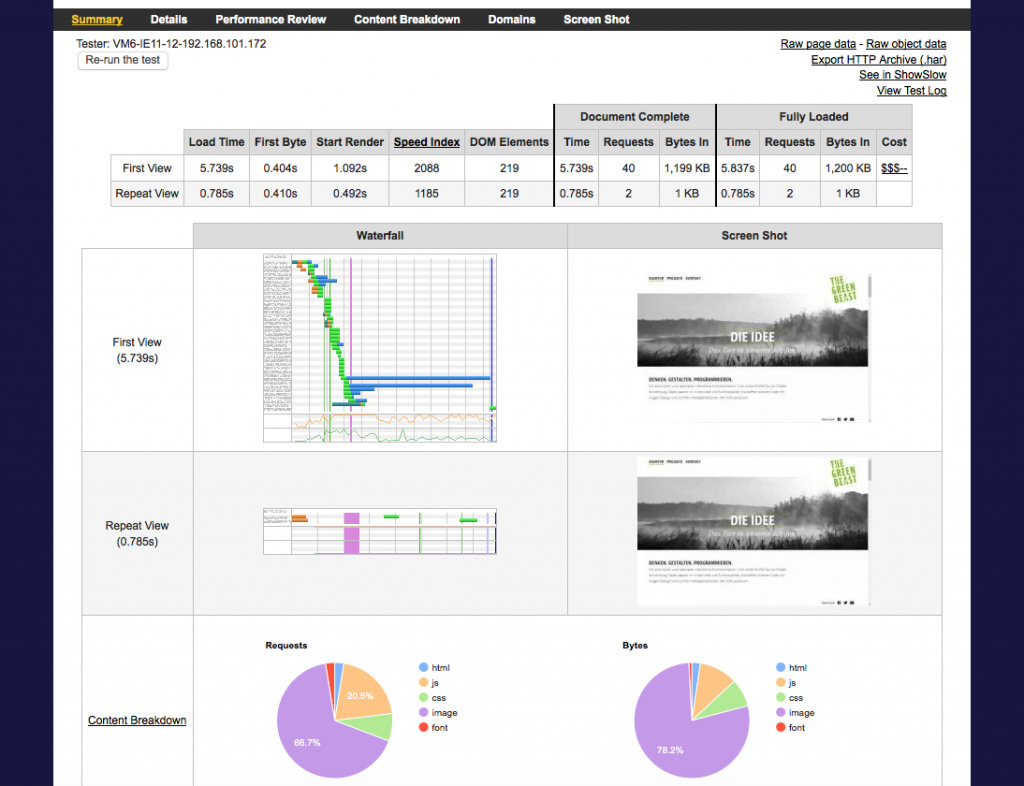This screenshot has width=1024, height=786.
Task: Switch to the Details tab
Action: tap(169, 19)
